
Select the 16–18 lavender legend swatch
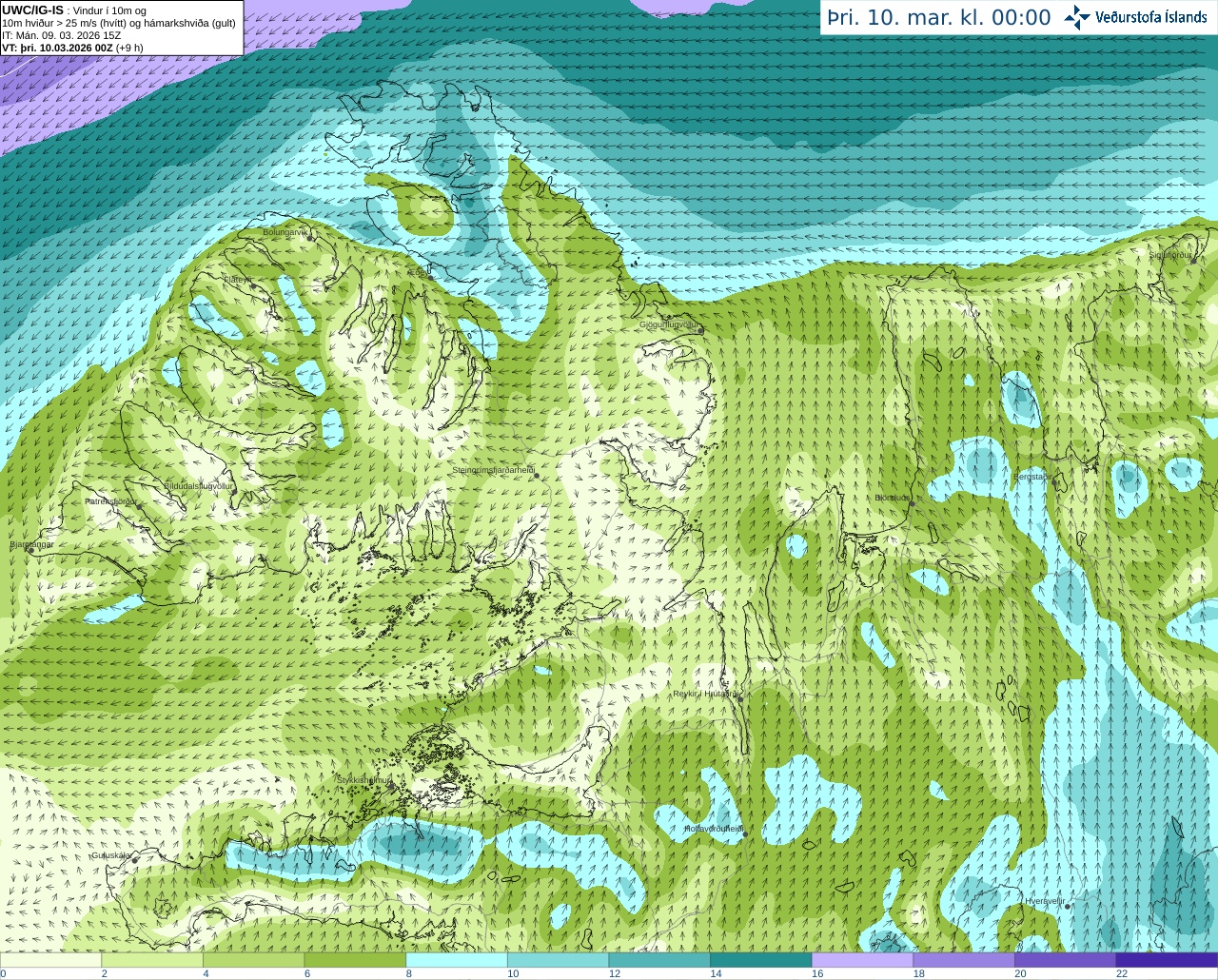point(862,961)
